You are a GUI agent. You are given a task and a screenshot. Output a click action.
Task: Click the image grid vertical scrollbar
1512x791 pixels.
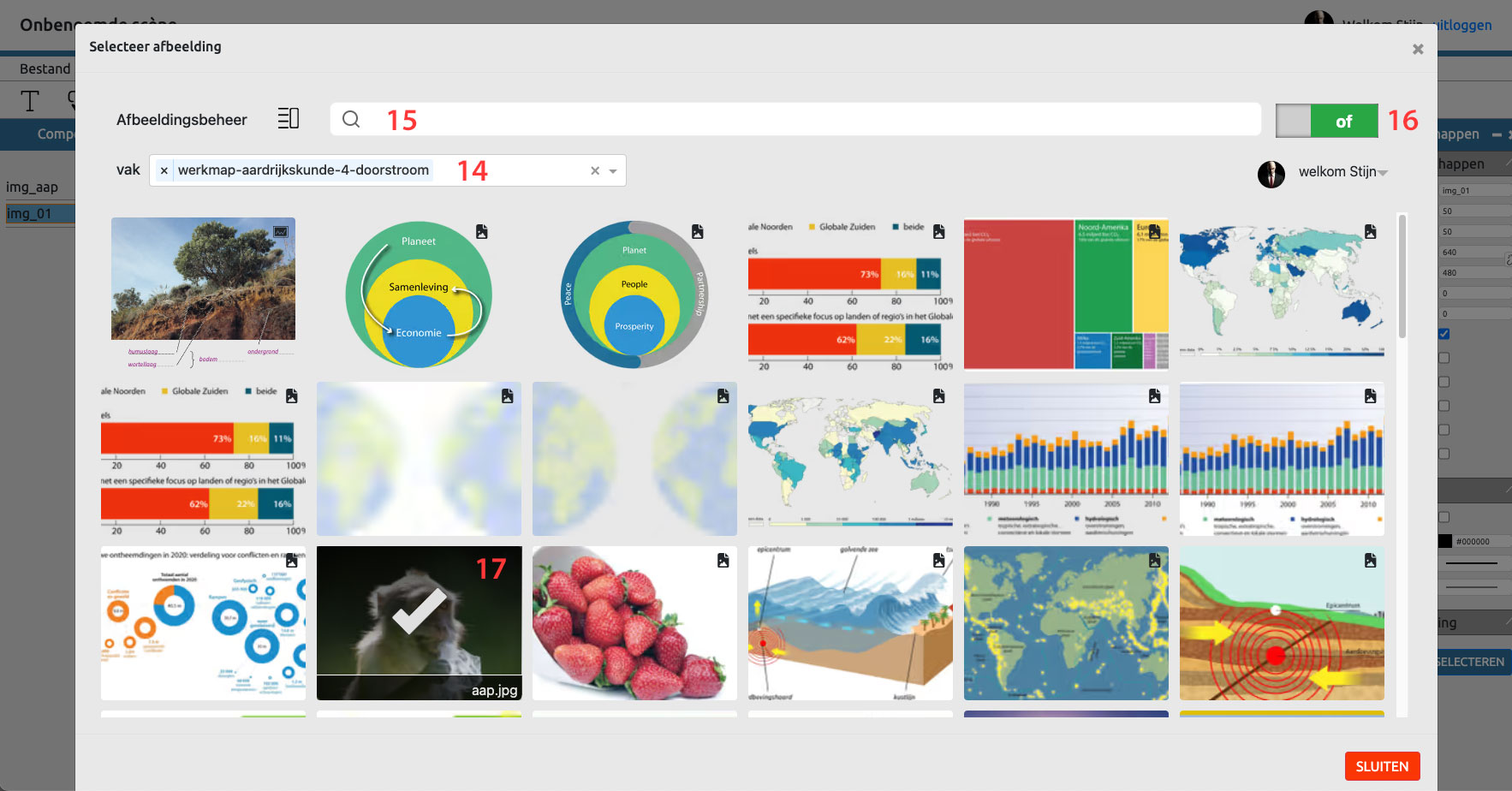coord(1402,276)
